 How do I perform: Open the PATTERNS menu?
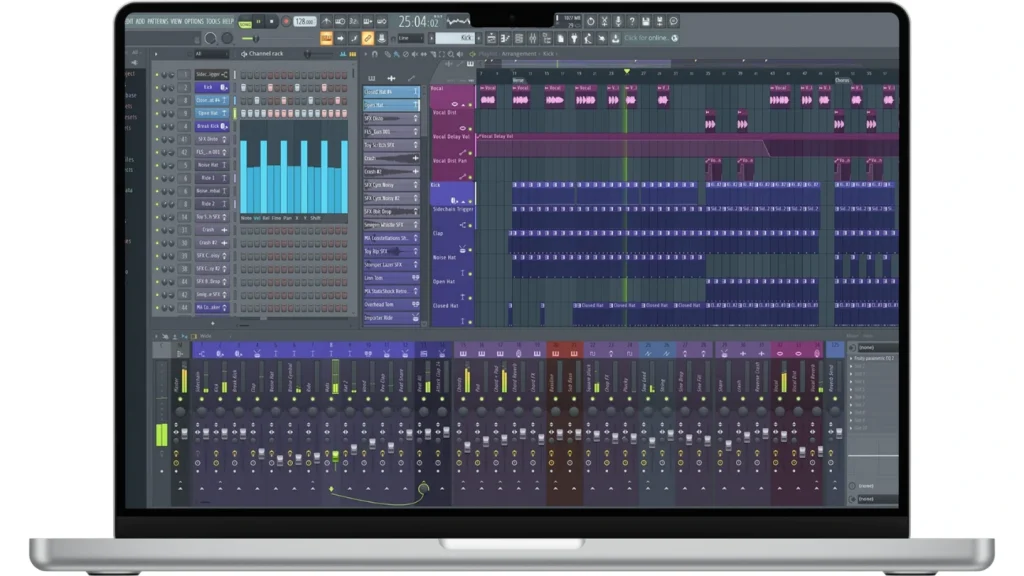click(157, 21)
